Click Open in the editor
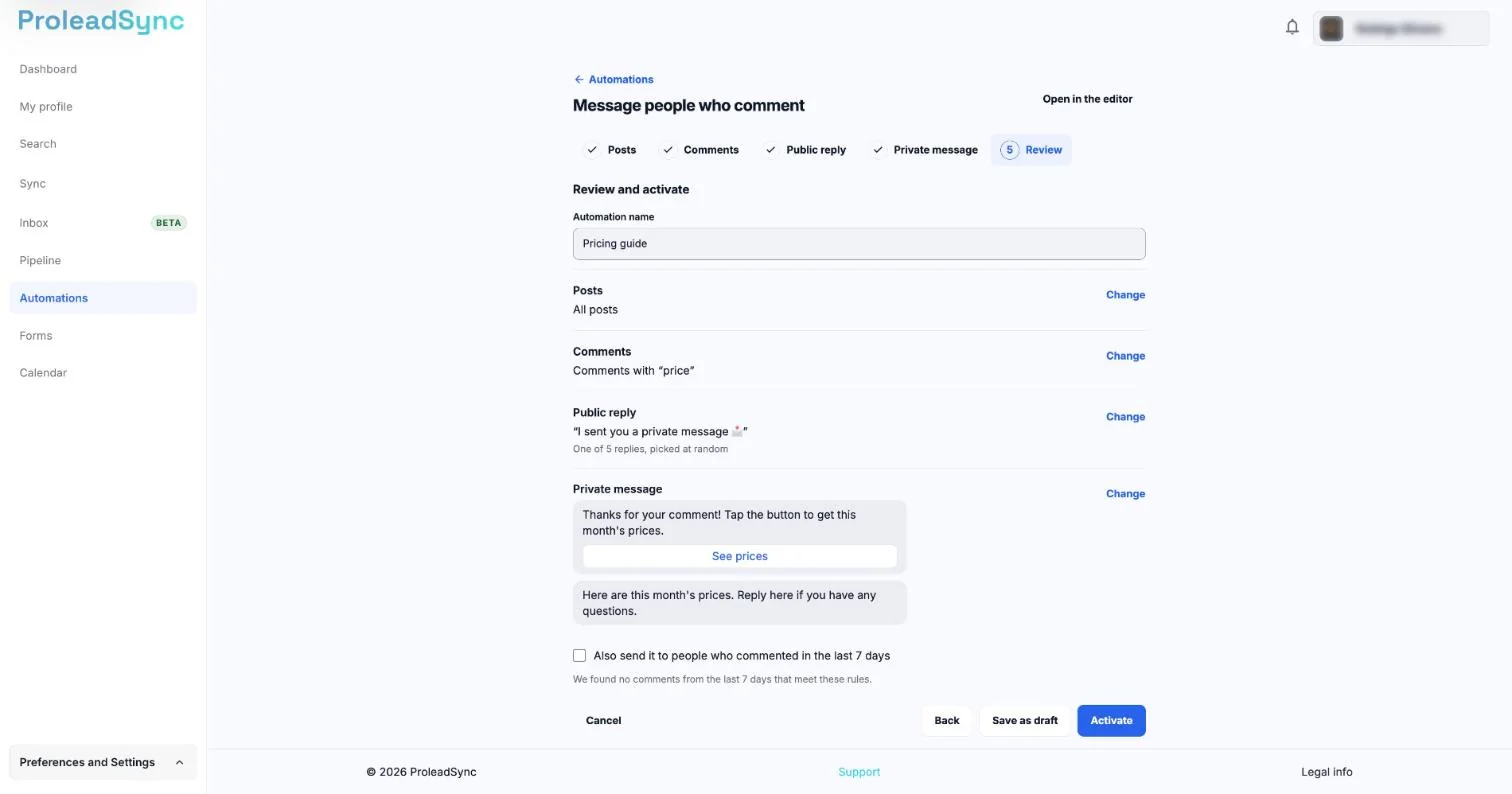This screenshot has width=1512, height=794. pyautogui.click(x=1087, y=99)
